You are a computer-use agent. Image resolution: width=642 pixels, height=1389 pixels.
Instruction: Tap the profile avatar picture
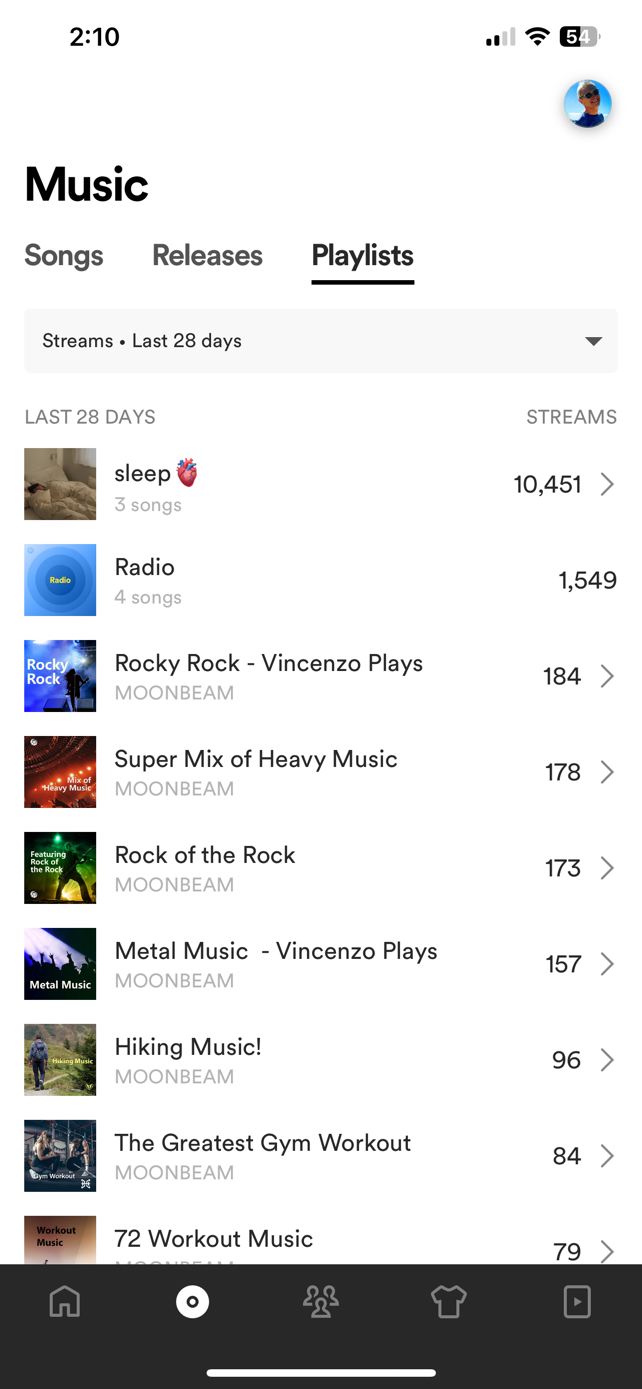(587, 104)
